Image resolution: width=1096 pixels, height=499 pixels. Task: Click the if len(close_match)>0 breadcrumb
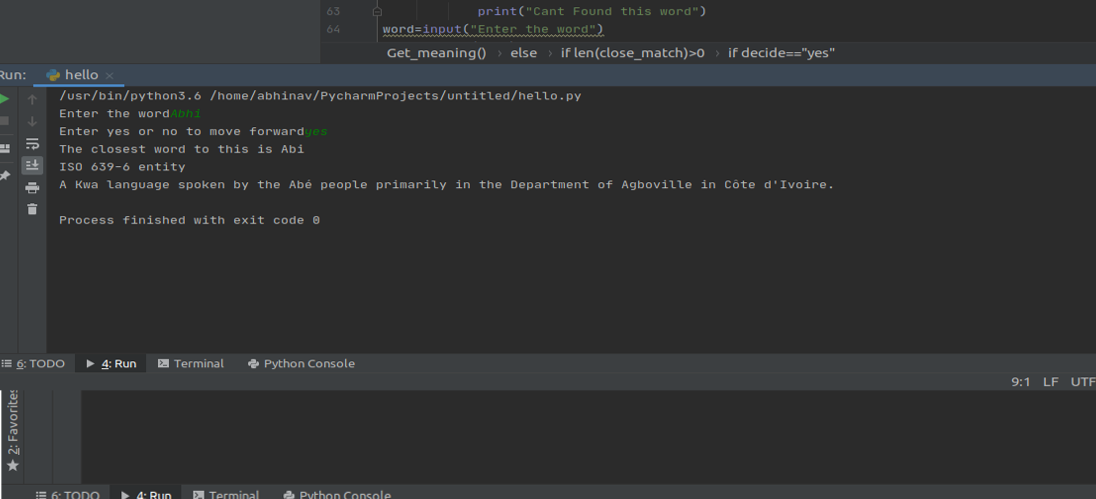pyautogui.click(x=633, y=53)
